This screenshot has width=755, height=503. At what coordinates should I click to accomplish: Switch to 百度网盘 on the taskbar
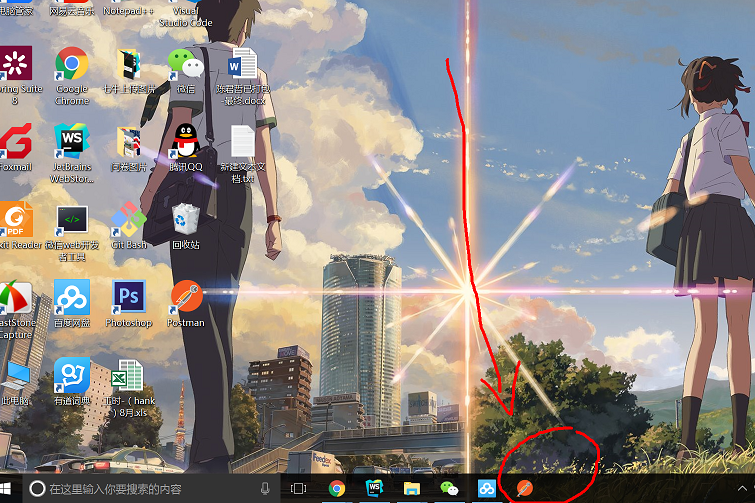tap(487, 489)
